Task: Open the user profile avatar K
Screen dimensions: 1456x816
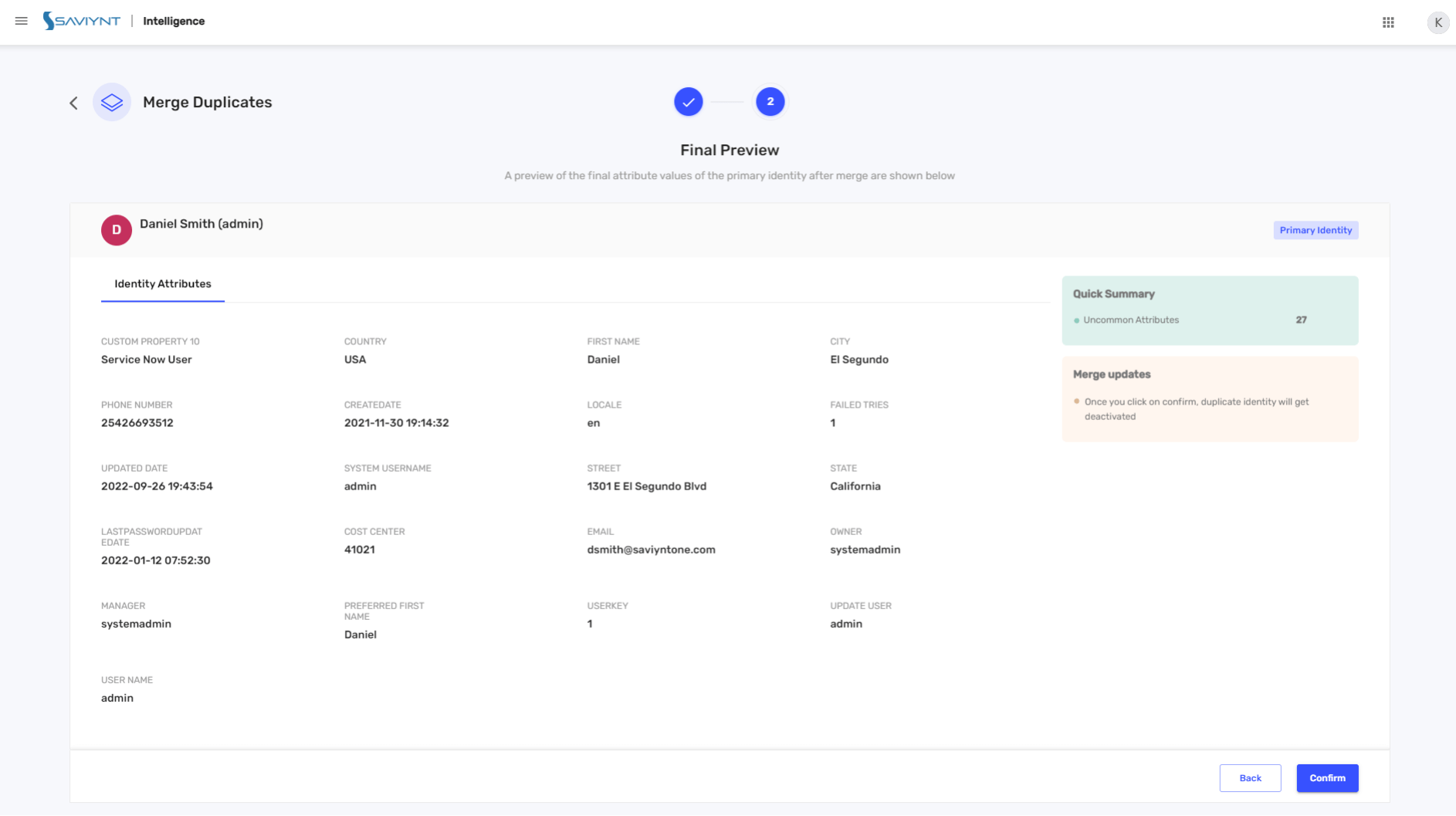Action: click(1437, 22)
